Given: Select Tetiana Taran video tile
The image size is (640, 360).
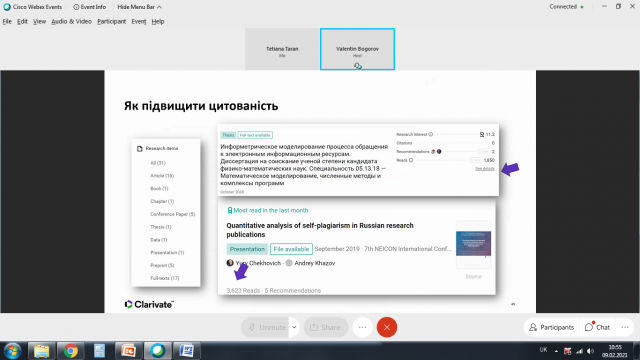Looking at the screenshot, I should (282, 49).
